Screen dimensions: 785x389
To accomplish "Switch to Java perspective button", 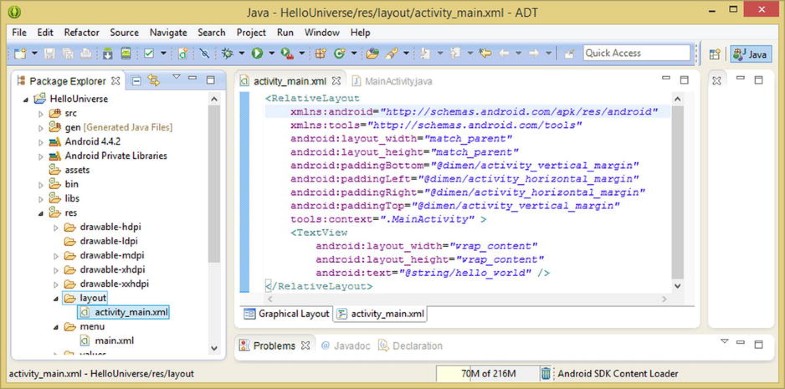I will (x=750, y=54).
